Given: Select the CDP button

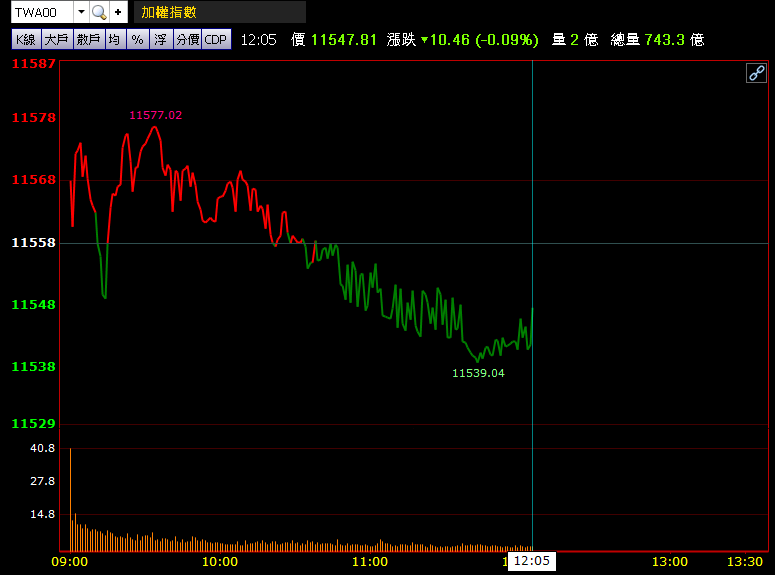Looking at the screenshot, I should point(216,40).
